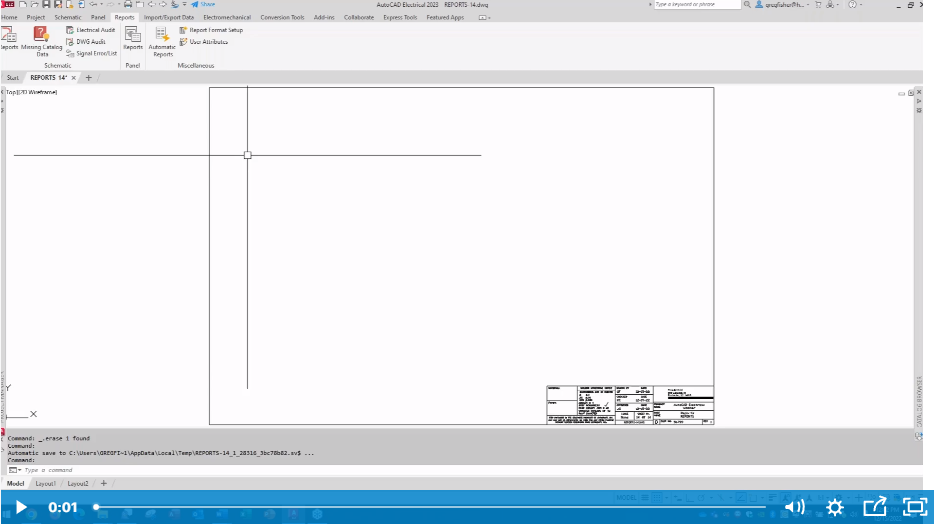Close the REPORTS-14 drawing tab
Image resolution: width=934 pixels, height=524 pixels.
point(74,77)
